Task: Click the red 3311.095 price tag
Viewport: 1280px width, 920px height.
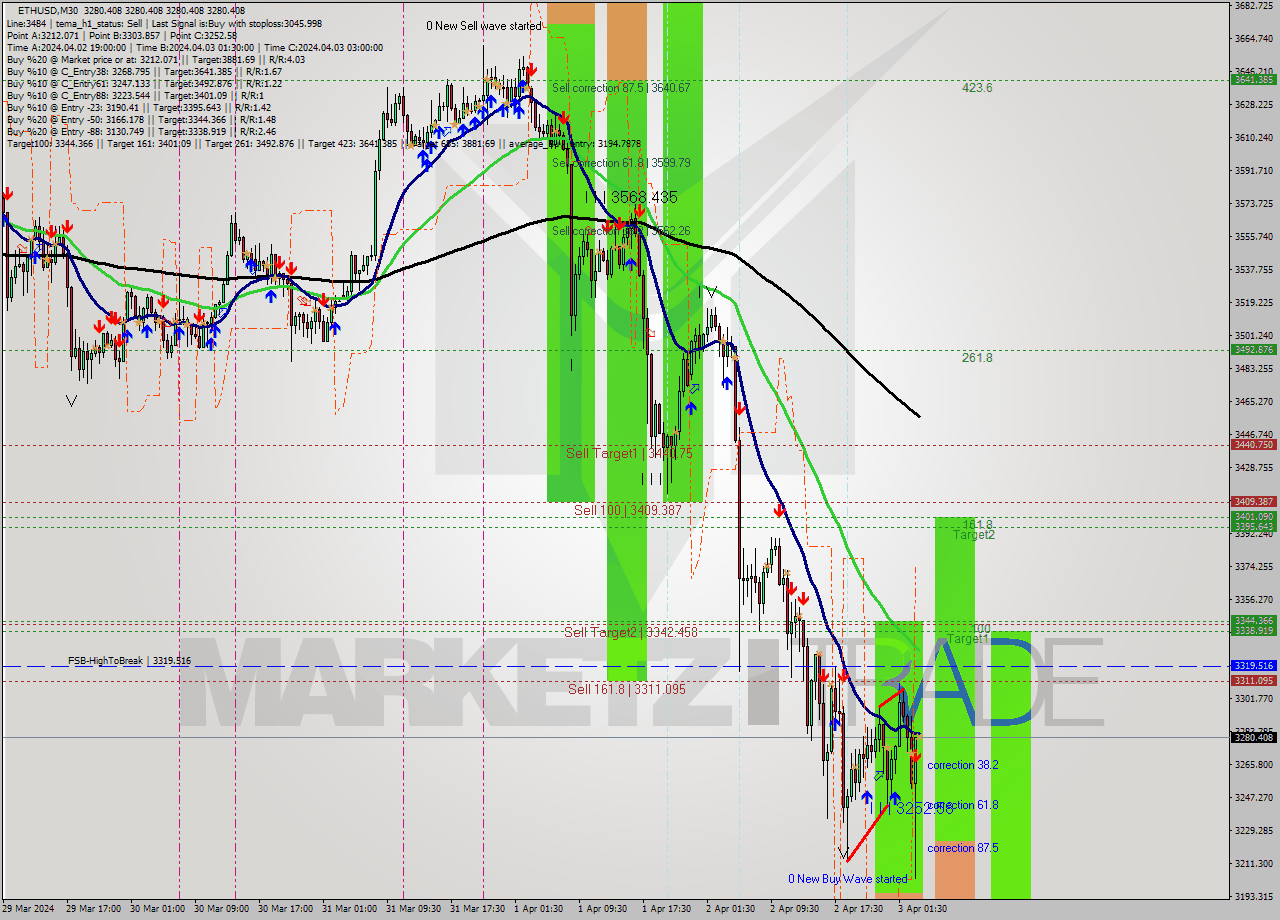Action: point(1254,681)
